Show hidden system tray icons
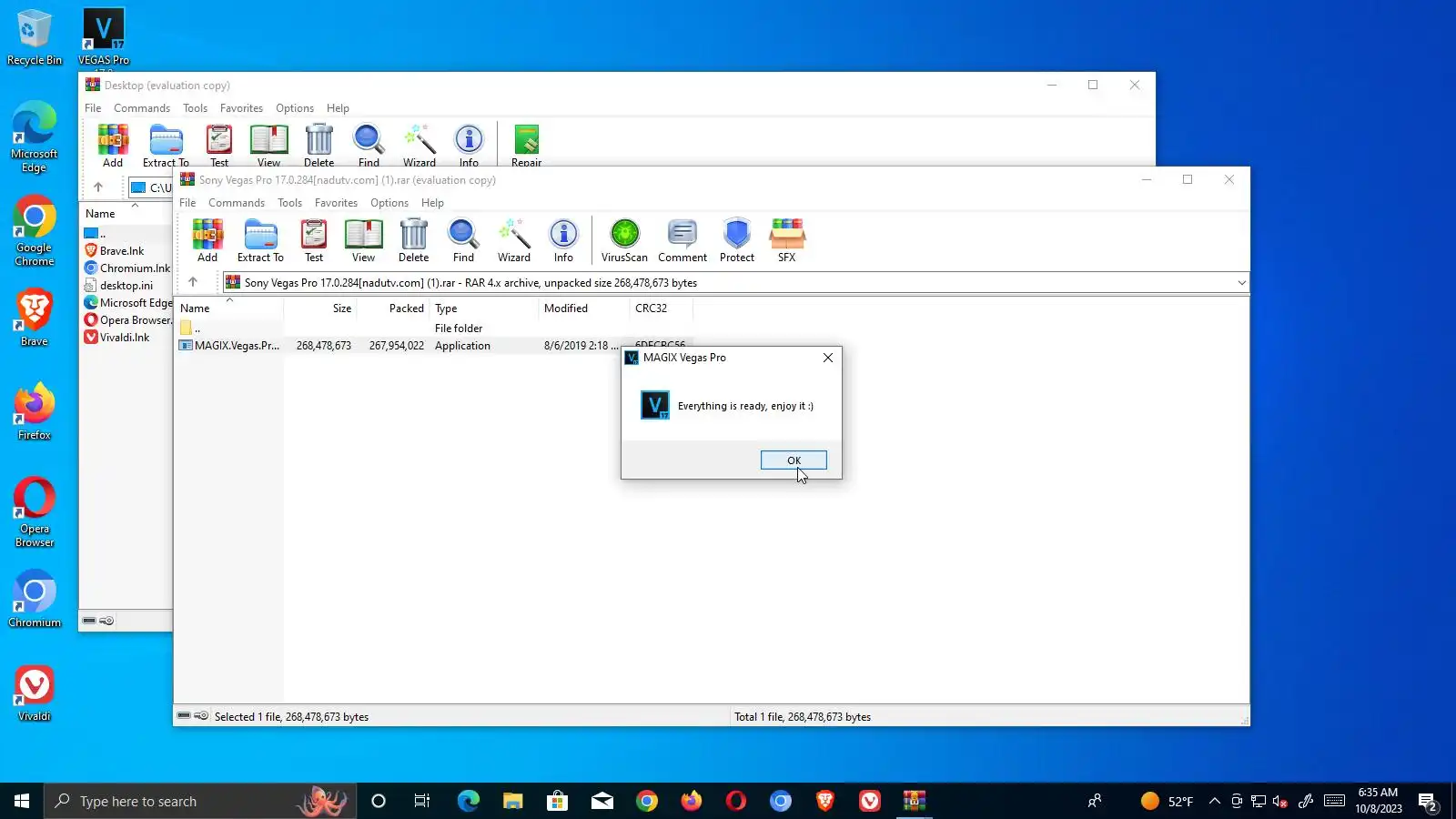This screenshot has width=1456, height=819. point(1214,801)
